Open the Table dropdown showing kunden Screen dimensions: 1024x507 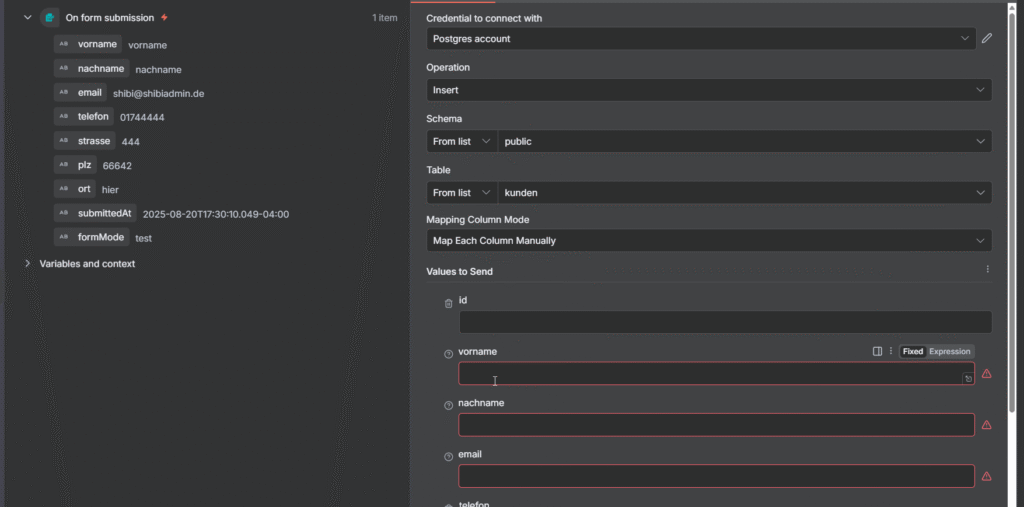[744, 192]
